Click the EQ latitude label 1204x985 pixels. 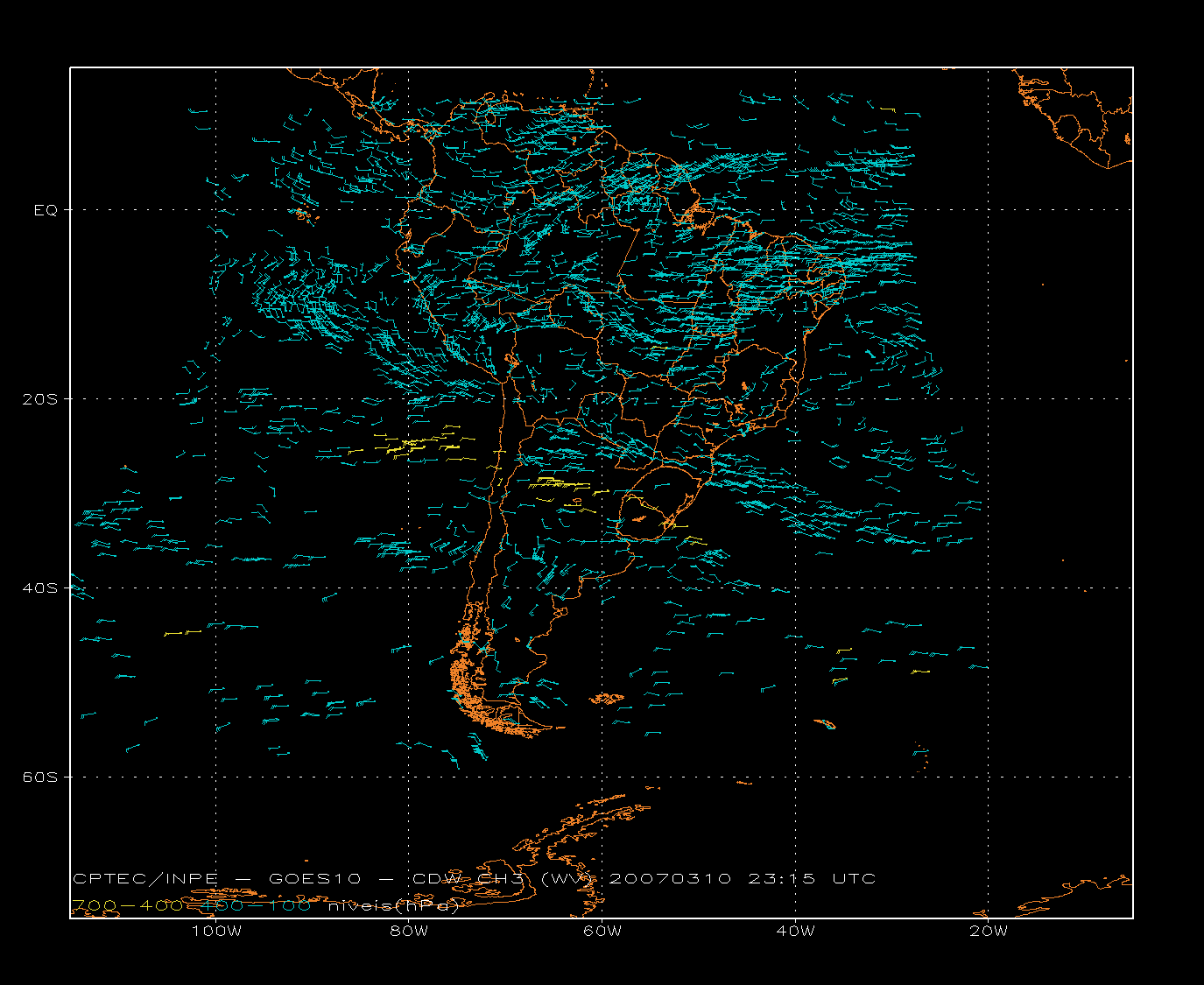[x=46, y=210]
